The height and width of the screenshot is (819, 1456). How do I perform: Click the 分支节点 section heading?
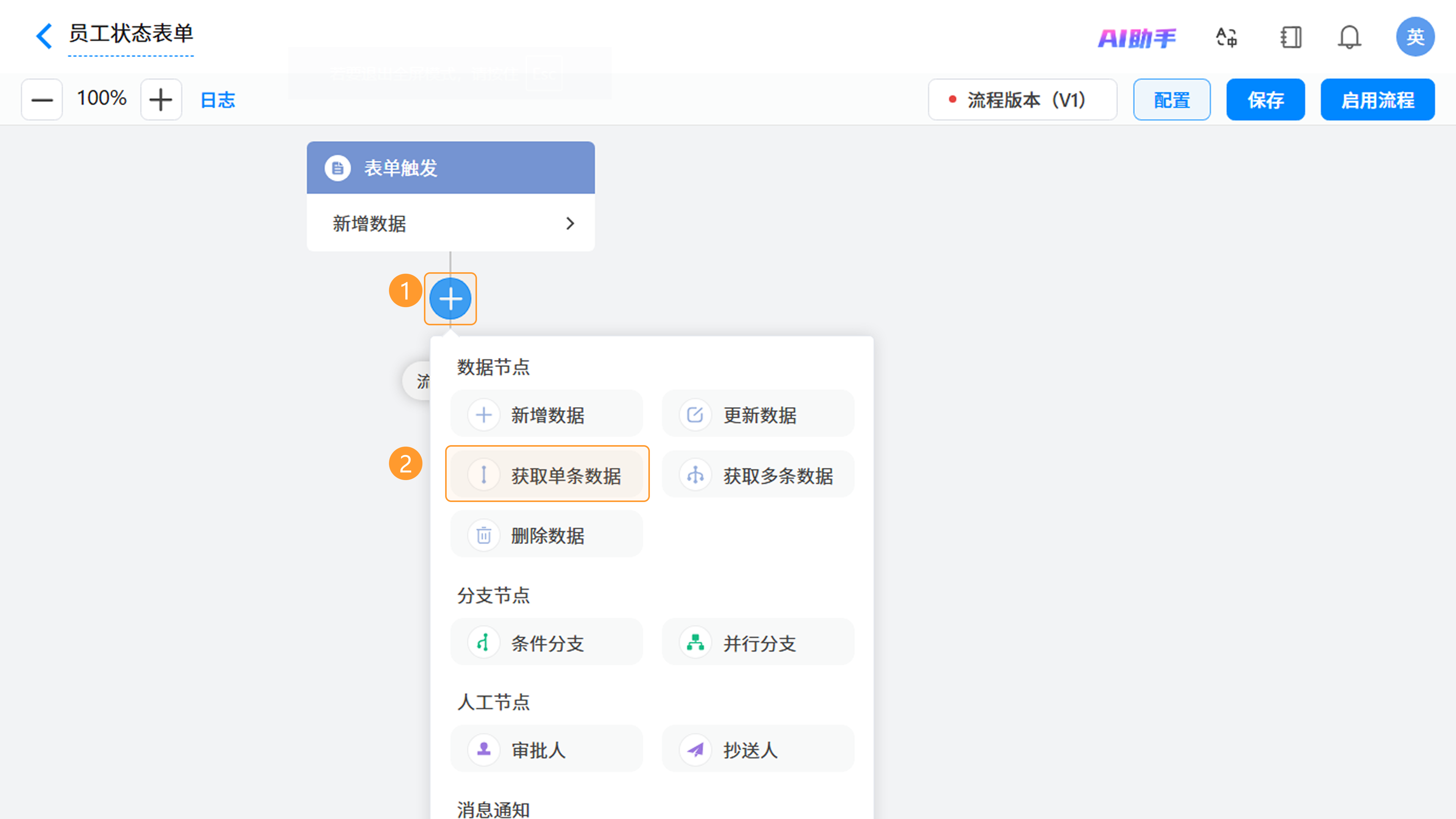(493, 595)
